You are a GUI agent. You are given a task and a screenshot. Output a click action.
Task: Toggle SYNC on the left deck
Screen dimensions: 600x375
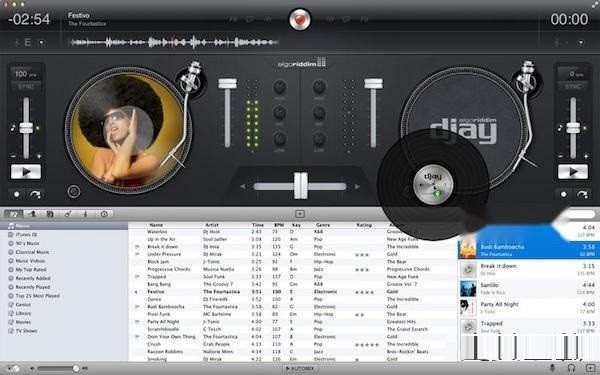[26, 86]
